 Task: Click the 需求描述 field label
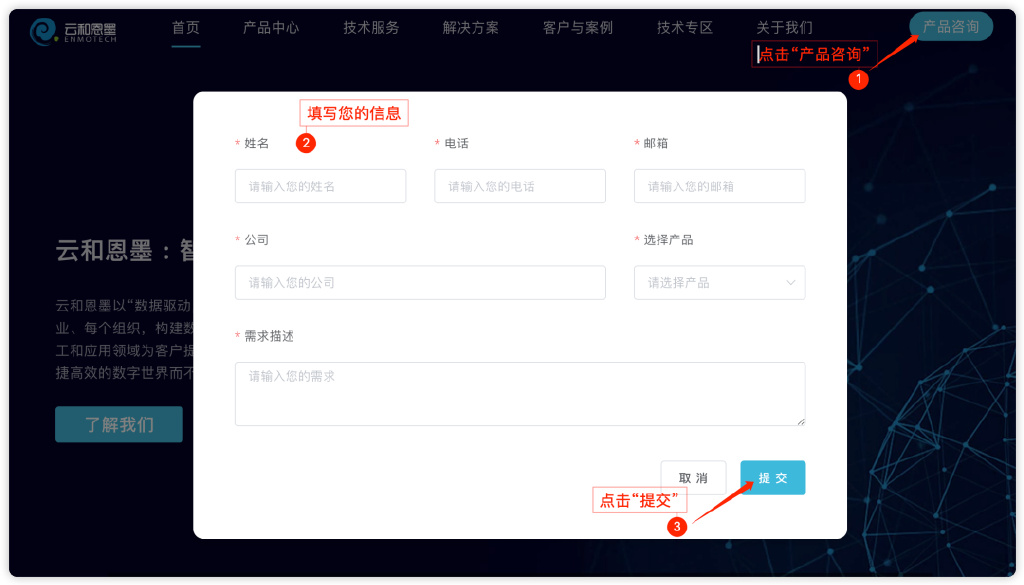(268, 336)
